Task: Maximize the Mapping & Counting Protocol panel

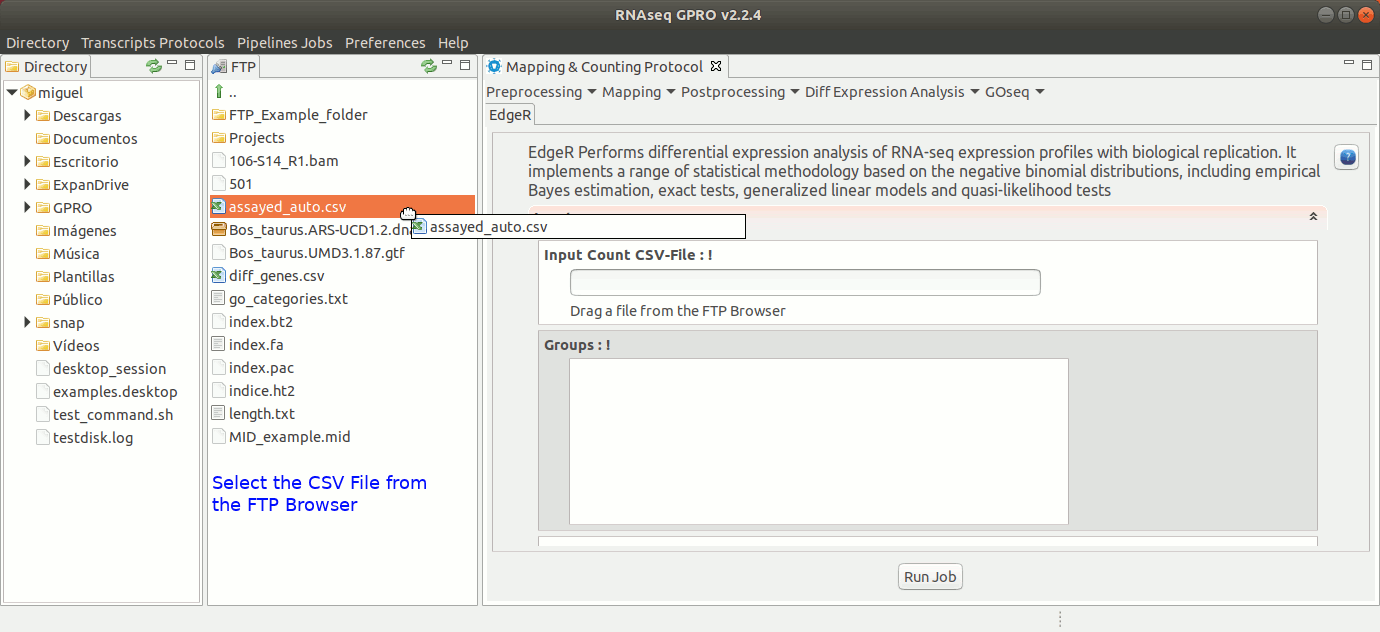Action: click(1366, 65)
